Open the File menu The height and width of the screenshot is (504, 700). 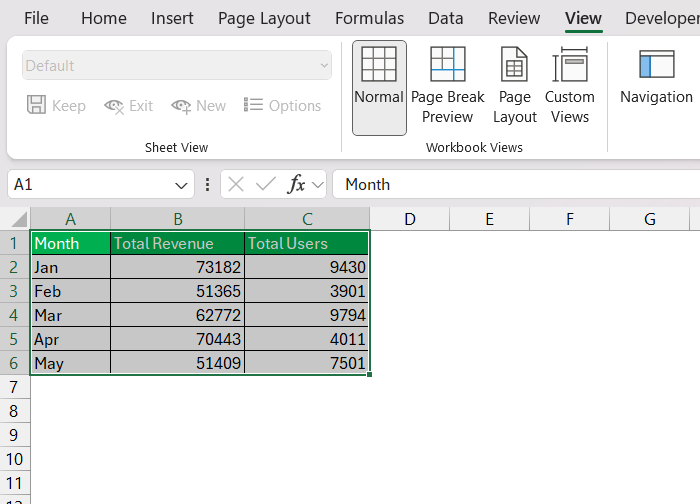pyautogui.click(x=36, y=18)
